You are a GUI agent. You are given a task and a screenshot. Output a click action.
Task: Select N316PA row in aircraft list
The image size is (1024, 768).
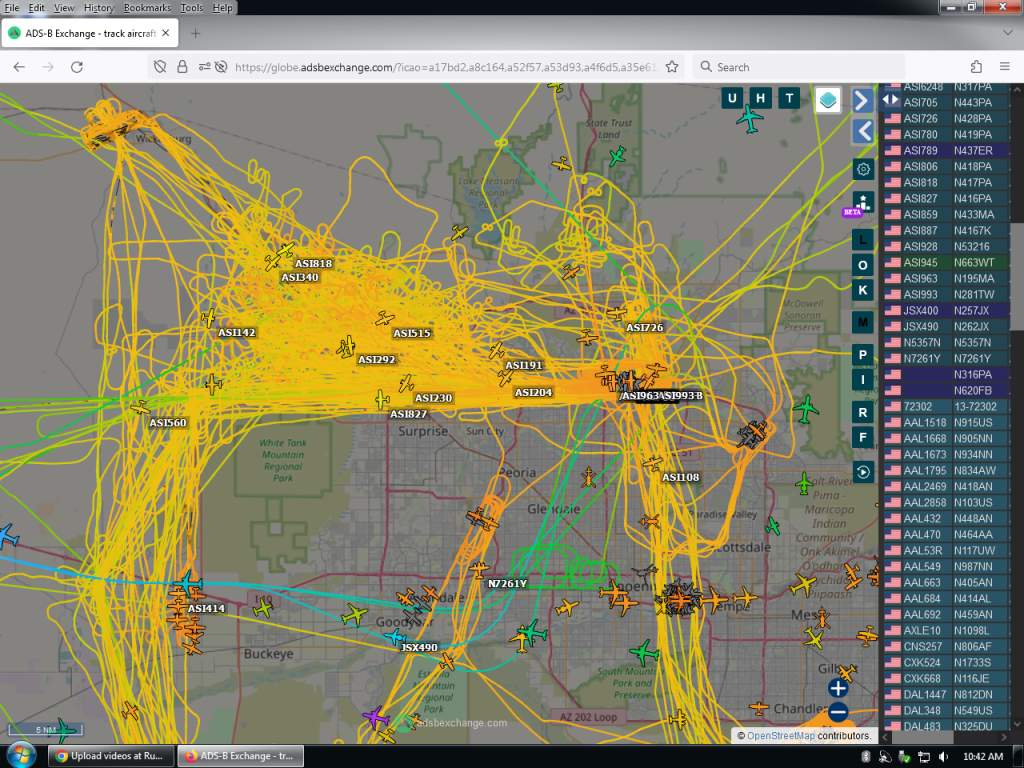click(945, 374)
